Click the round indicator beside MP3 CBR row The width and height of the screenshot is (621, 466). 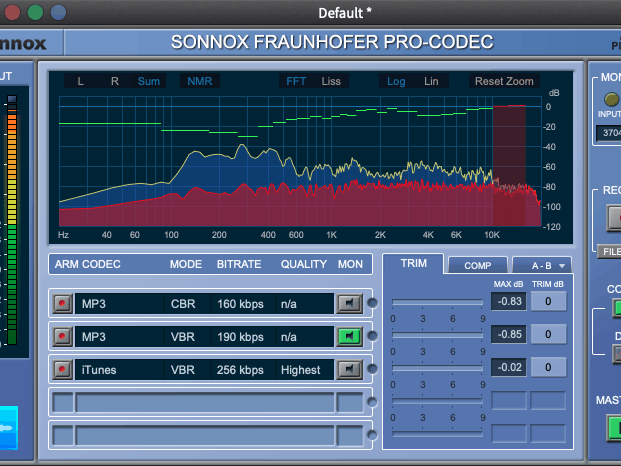[x=372, y=303]
